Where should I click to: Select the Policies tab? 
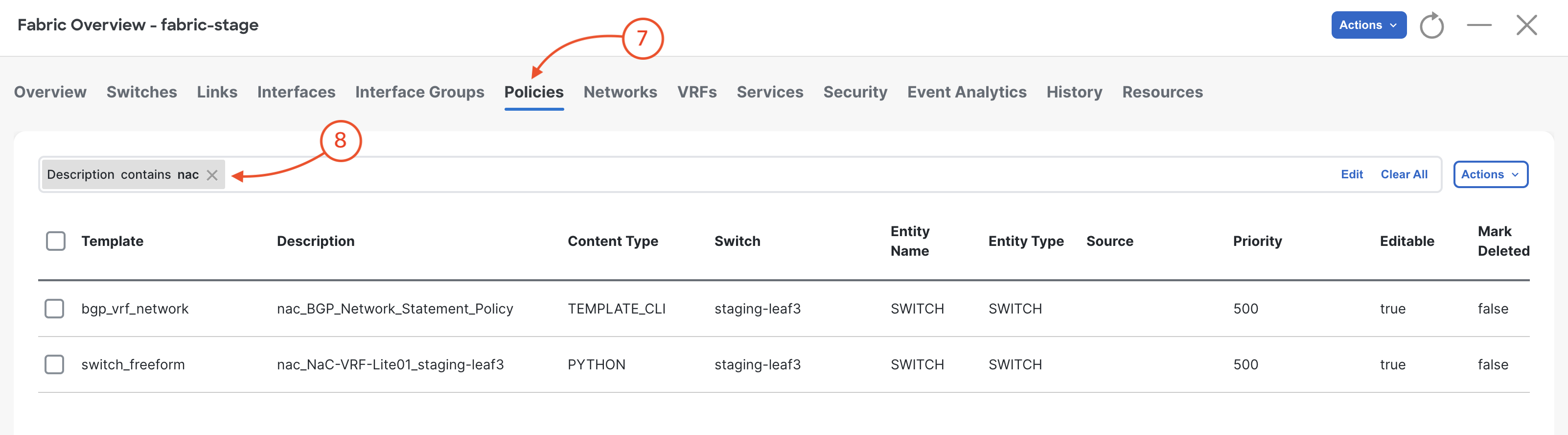click(534, 92)
